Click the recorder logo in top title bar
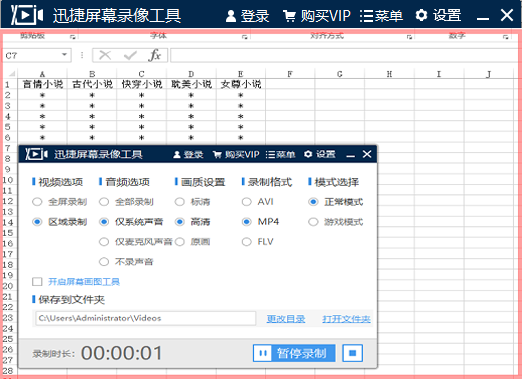The height and width of the screenshot is (379, 522). pos(27,15)
